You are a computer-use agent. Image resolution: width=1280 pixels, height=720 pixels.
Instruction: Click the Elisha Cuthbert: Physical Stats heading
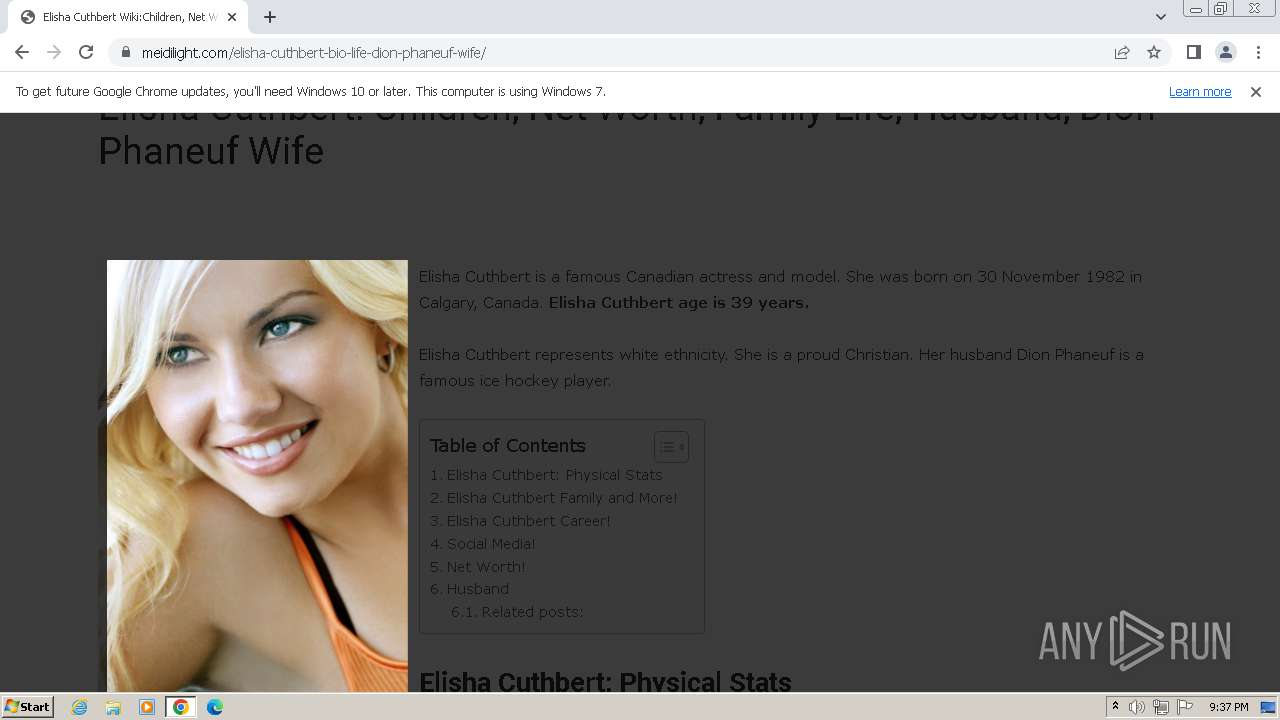pos(605,682)
